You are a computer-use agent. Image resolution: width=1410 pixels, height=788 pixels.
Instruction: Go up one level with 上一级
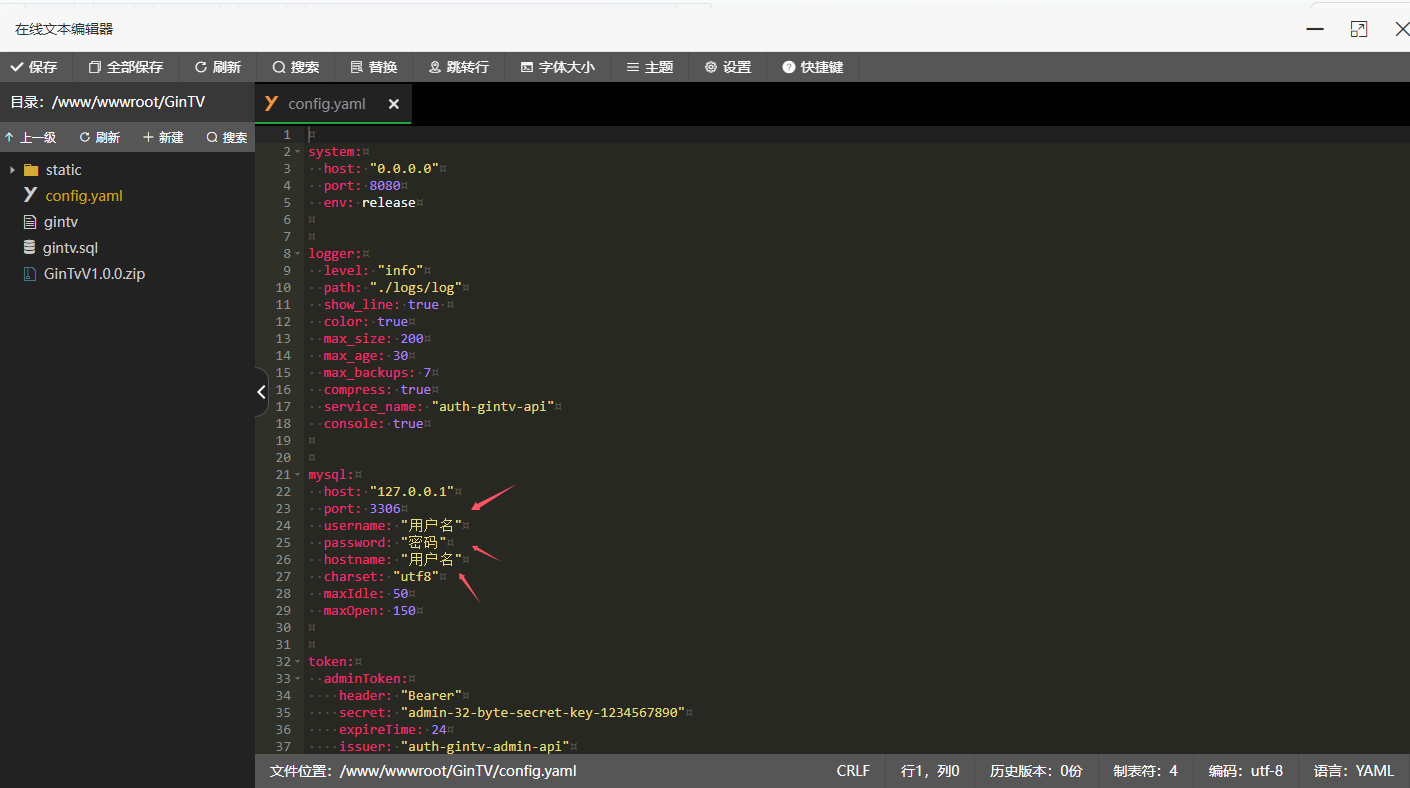[30, 137]
